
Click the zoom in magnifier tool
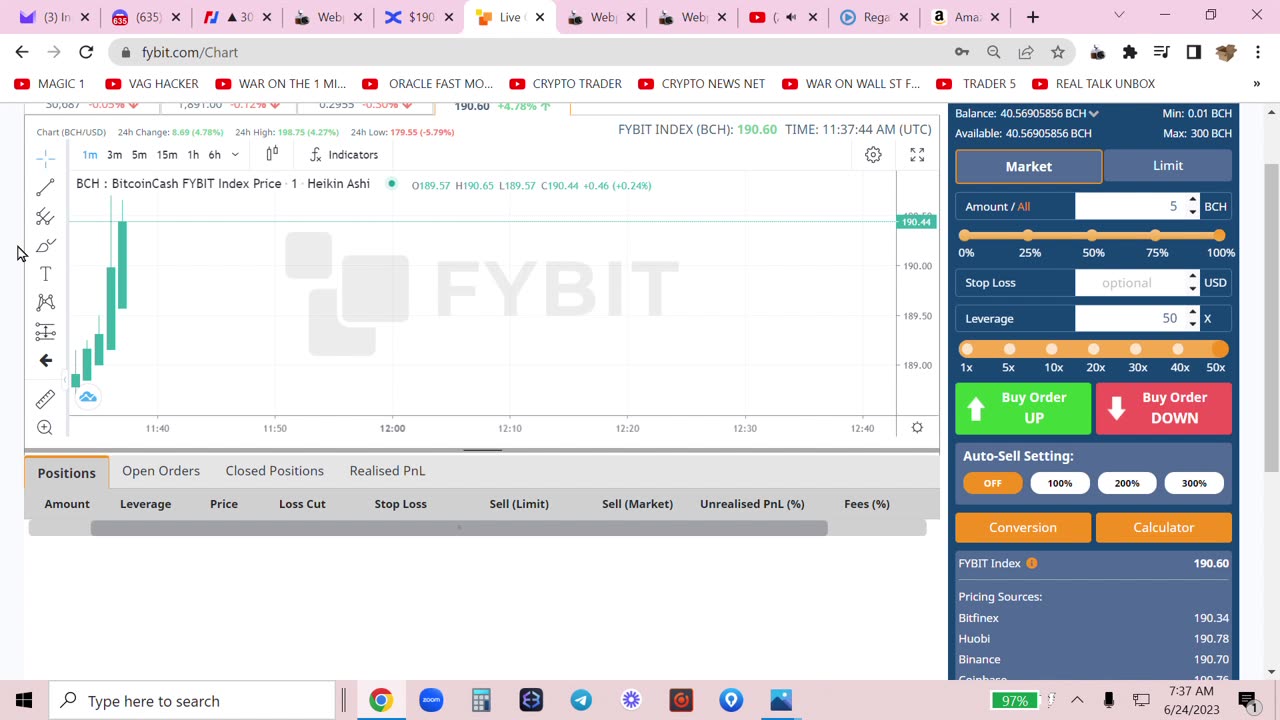click(x=45, y=428)
